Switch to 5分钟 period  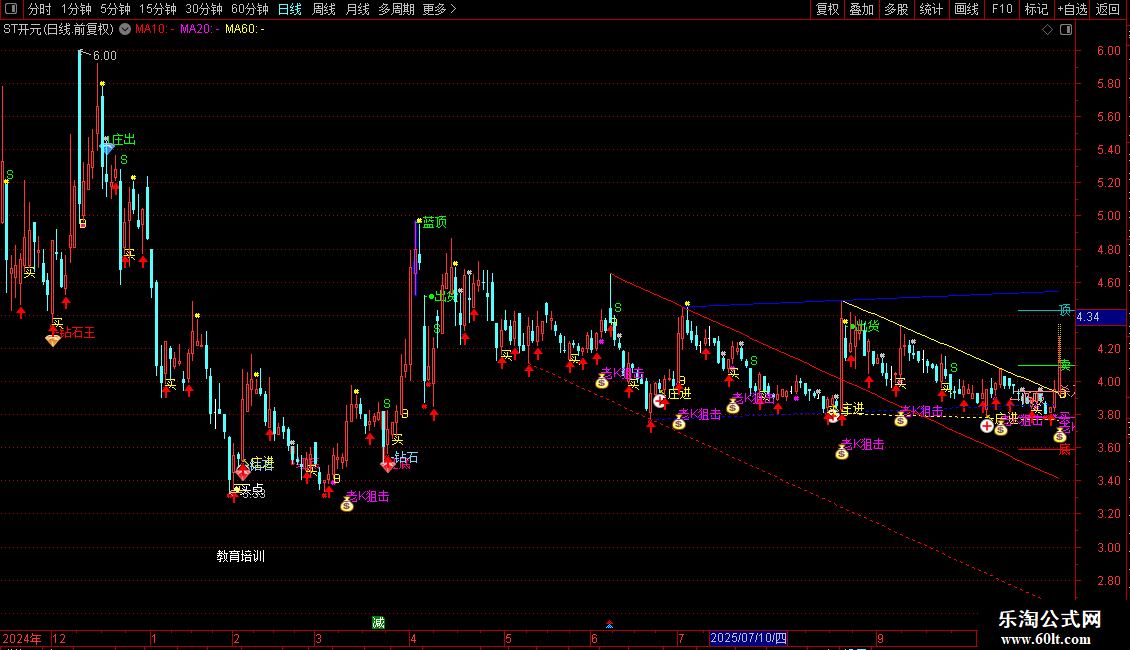coord(115,9)
